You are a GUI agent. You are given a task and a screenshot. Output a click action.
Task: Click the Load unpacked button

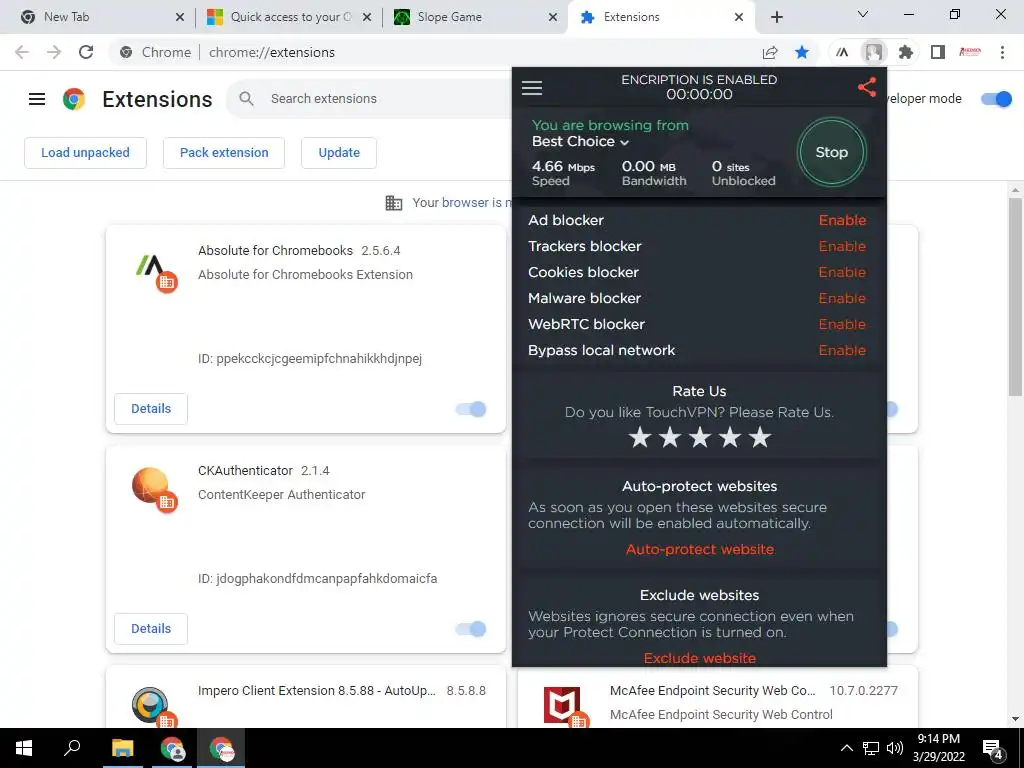point(86,153)
